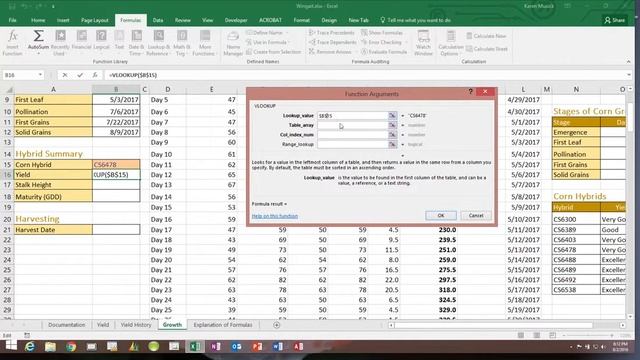Click the Insert Function icon
Screen dimensions: 640x360
click(x=12, y=42)
